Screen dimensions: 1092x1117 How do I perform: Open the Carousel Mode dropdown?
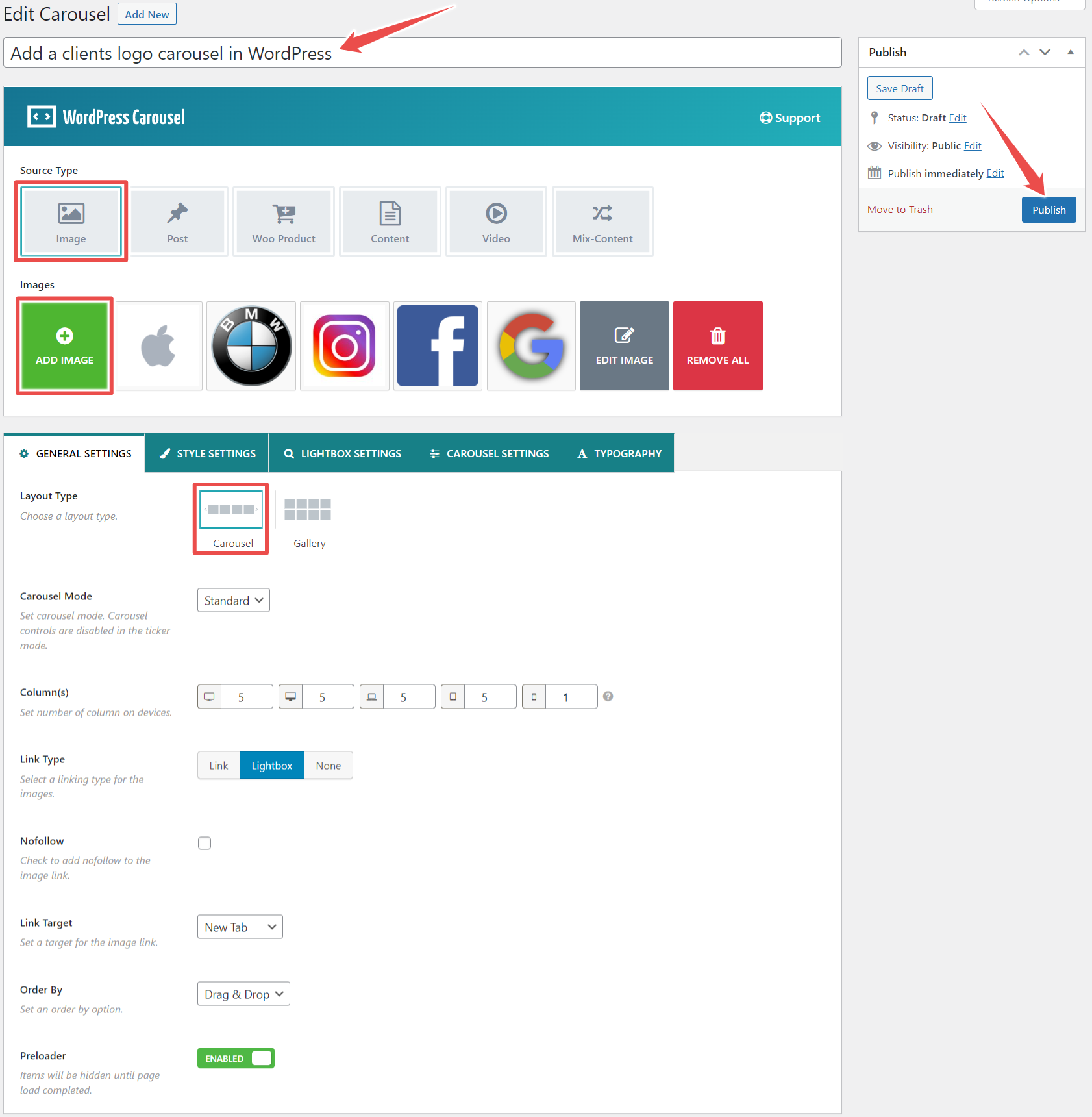click(234, 600)
